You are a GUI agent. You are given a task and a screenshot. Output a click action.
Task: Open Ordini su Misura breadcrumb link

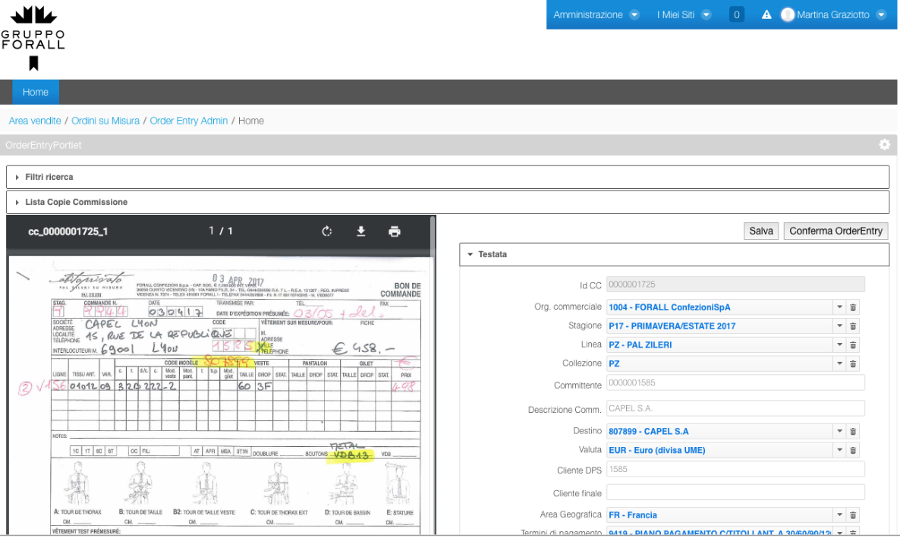tap(106, 121)
